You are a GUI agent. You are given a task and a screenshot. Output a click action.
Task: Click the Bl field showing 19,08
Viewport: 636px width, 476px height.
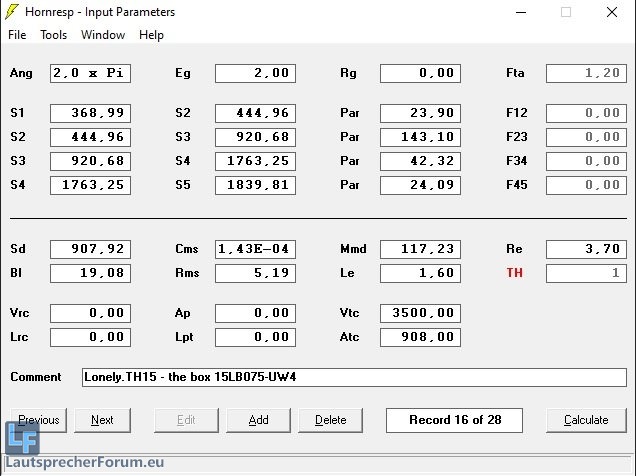point(90,273)
